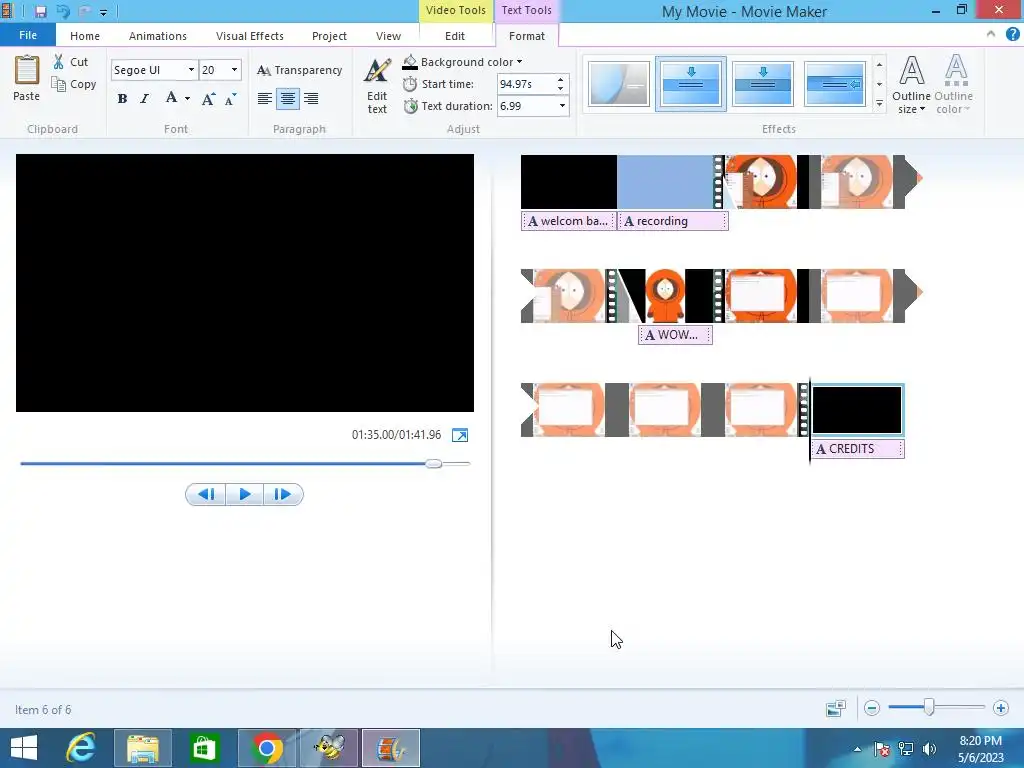Select the 'recording' caption
The image size is (1024, 768).
[x=673, y=221]
